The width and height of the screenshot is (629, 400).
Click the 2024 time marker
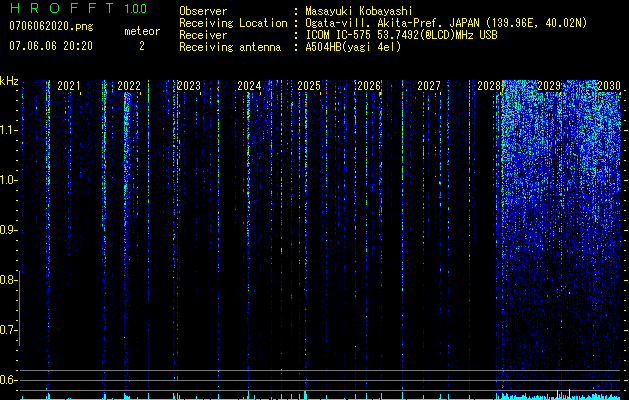[x=249, y=86]
